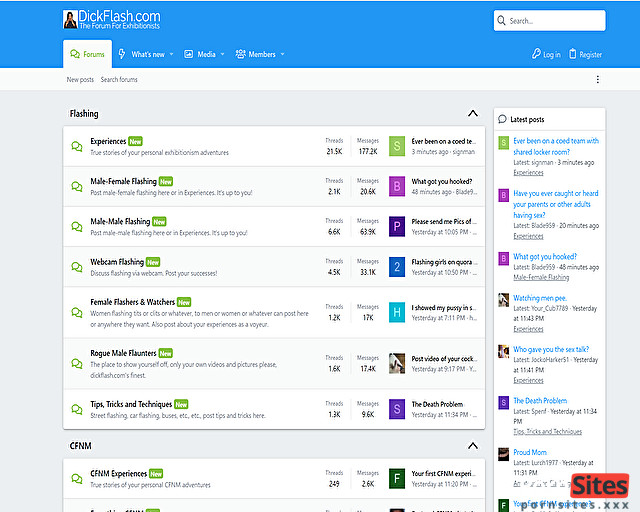Click the search magnifier icon
Screen dimensions: 640x512
point(501,20)
